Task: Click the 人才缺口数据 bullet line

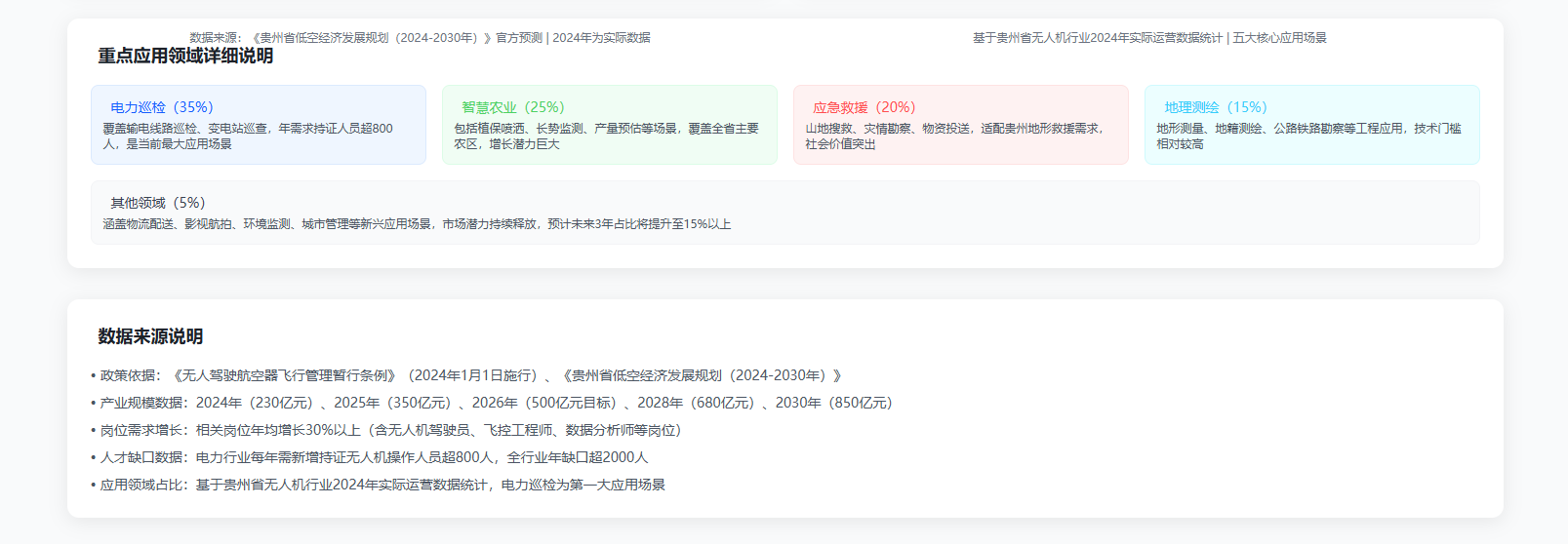Action: [374, 457]
